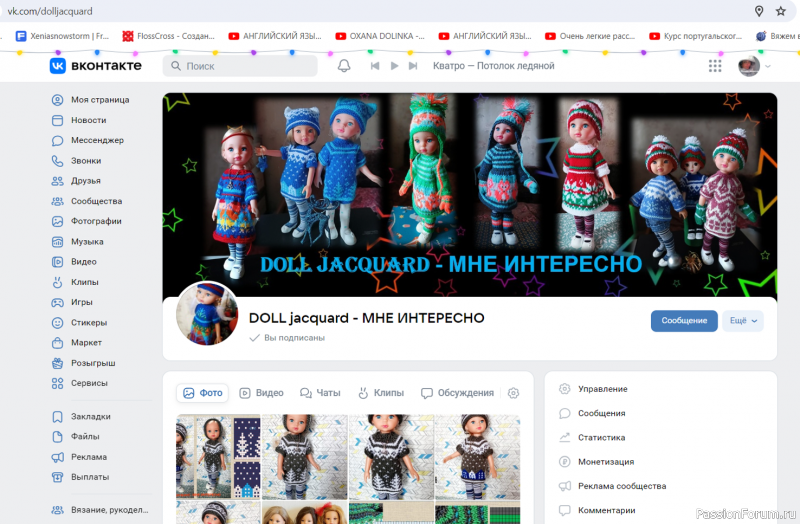Image resolution: width=800 pixels, height=524 pixels.
Task: Open tab settings gear icon
Action: pyautogui.click(x=514, y=393)
